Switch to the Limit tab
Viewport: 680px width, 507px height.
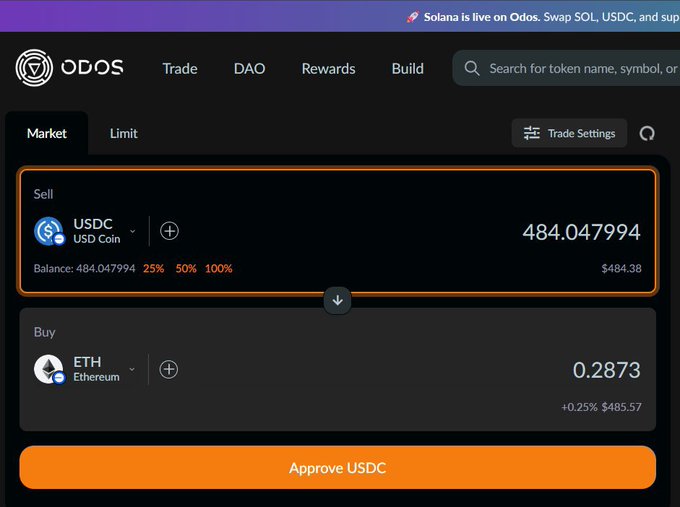coord(124,133)
